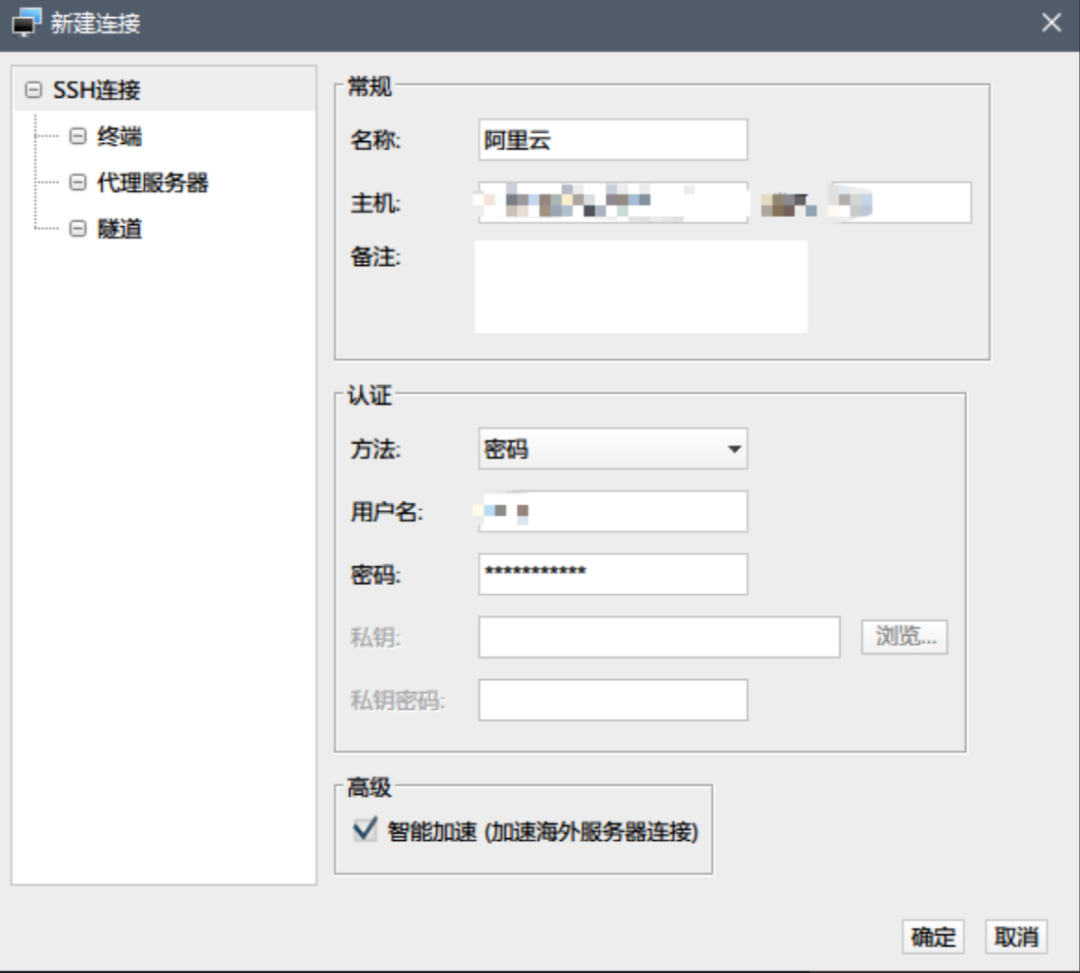Click the masked 密码 password field
Viewport: 1080px width, 973px height.
click(x=612, y=573)
